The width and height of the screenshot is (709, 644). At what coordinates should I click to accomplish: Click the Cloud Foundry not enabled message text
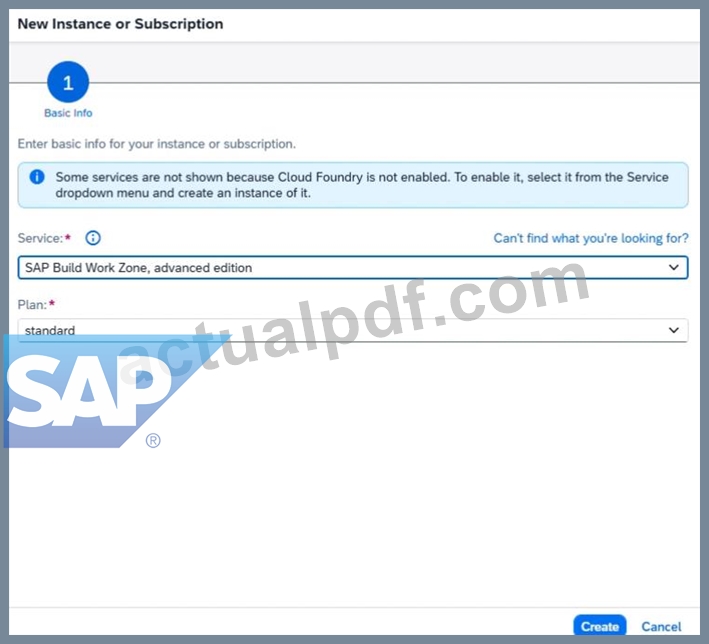tap(362, 185)
